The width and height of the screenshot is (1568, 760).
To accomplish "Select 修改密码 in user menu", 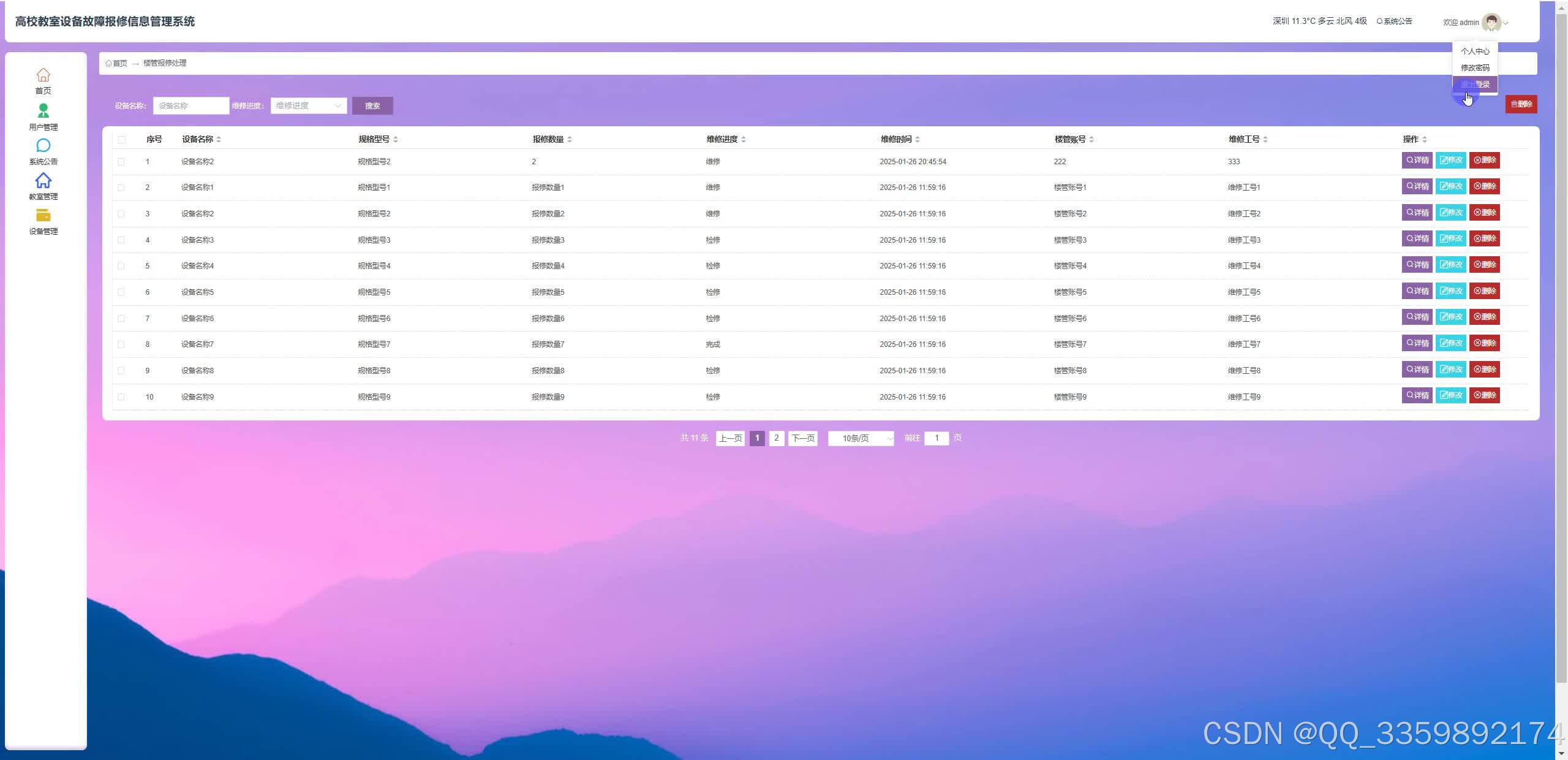I will pyautogui.click(x=1475, y=68).
